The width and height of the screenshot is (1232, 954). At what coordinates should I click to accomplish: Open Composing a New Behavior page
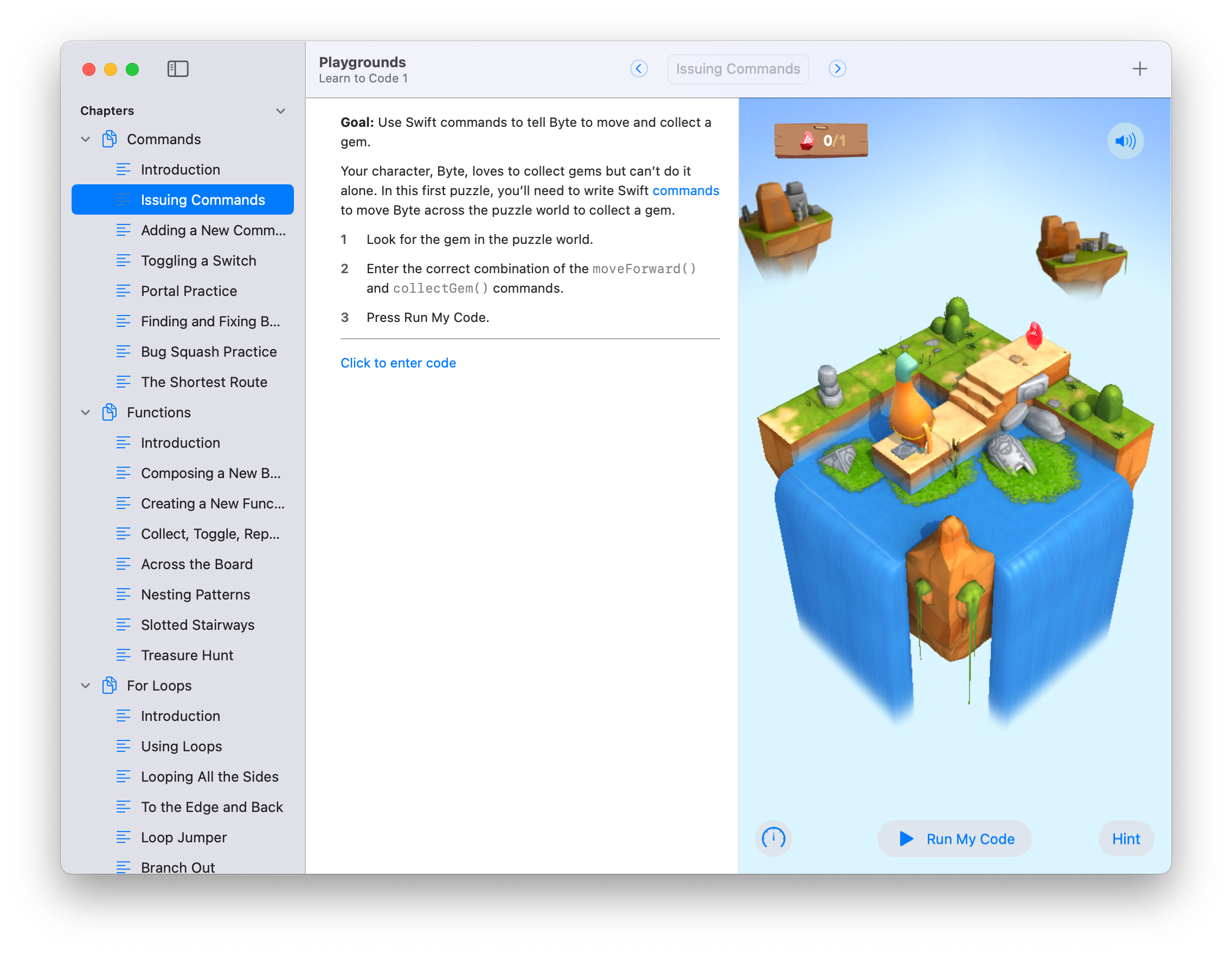183,473
